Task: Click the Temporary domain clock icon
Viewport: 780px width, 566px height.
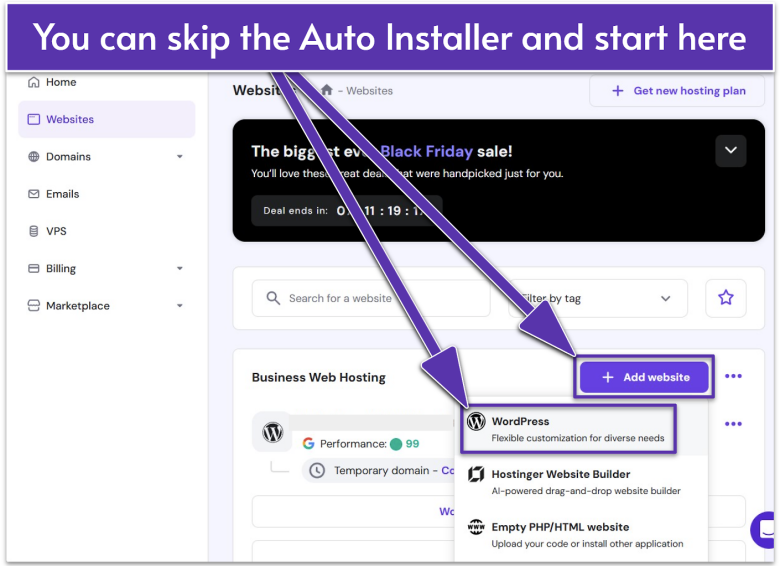Action: pyautogui.click(x=317, y=471)
